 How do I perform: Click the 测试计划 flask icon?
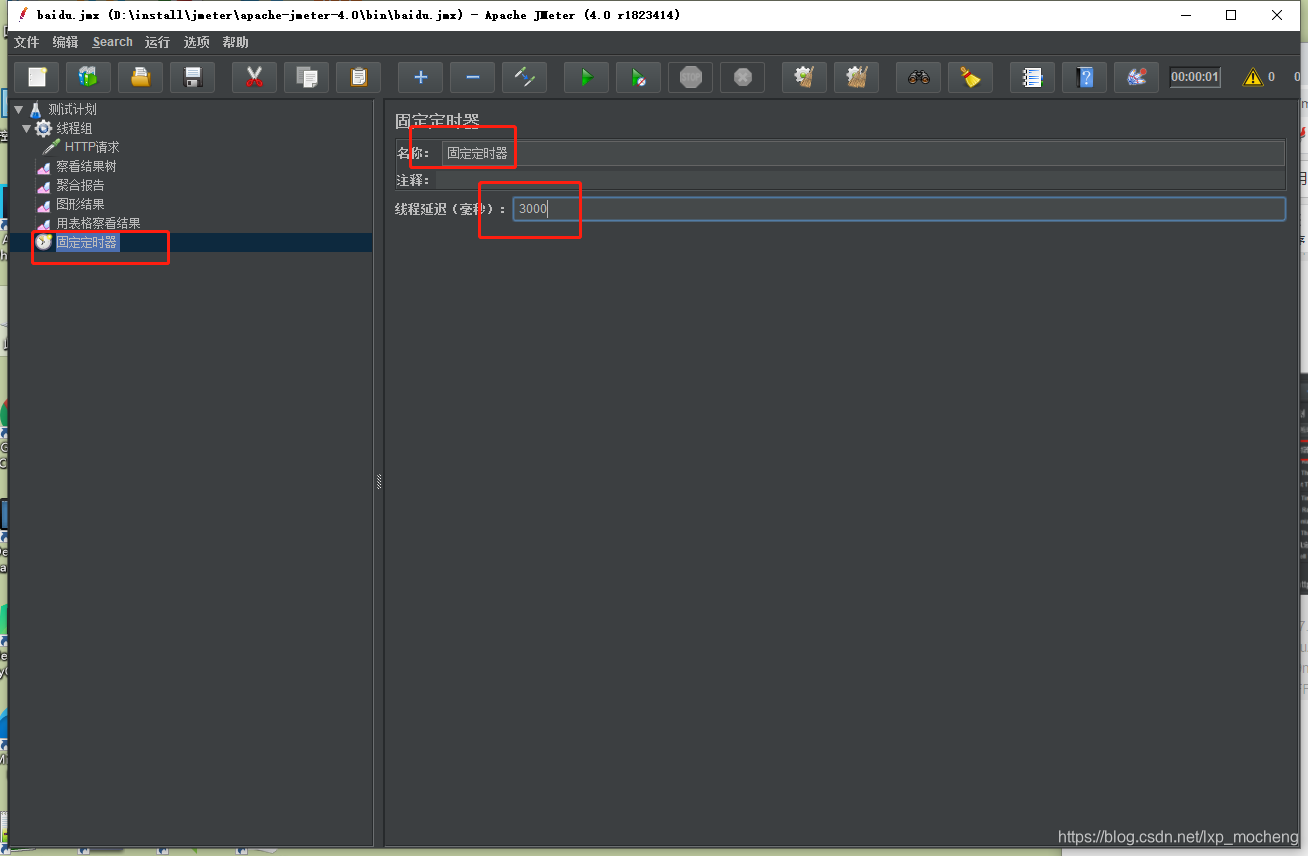click(x=36, y=109)
